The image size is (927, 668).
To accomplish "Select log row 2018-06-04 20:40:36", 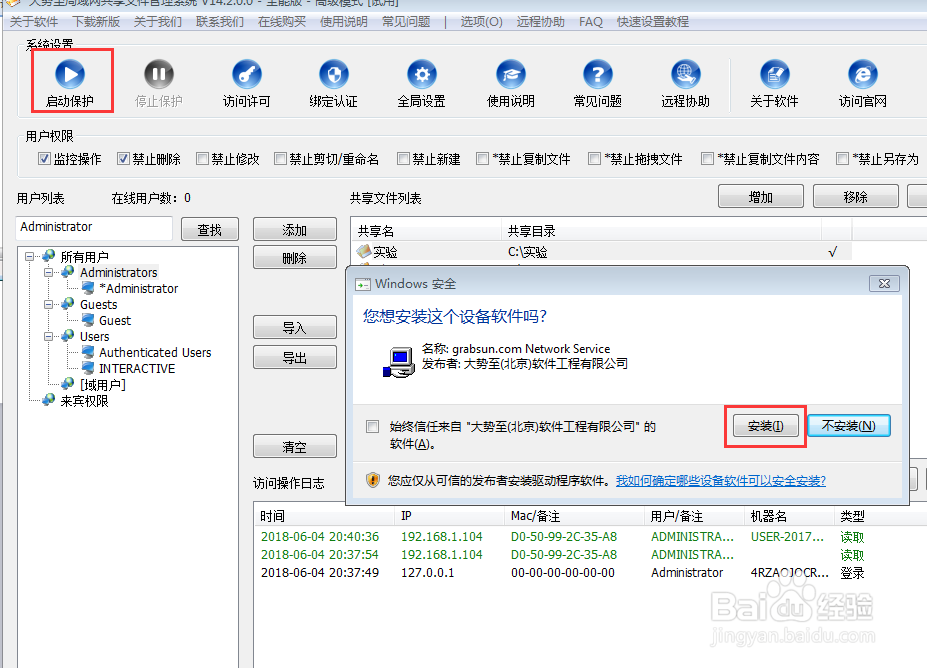I will [590, 537].
